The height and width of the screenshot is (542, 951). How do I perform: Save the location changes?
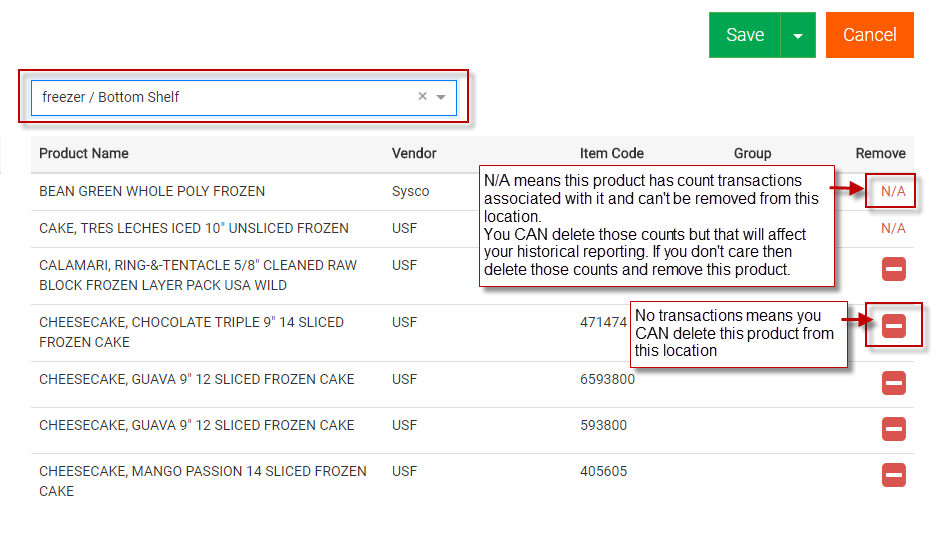pos(744,35)
